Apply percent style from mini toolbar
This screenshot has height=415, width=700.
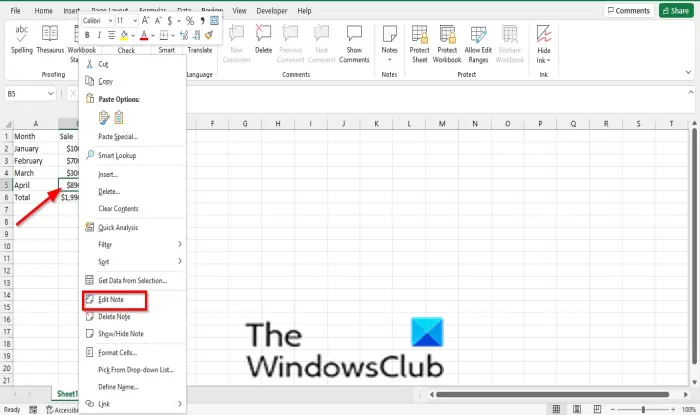coord(190,21)
